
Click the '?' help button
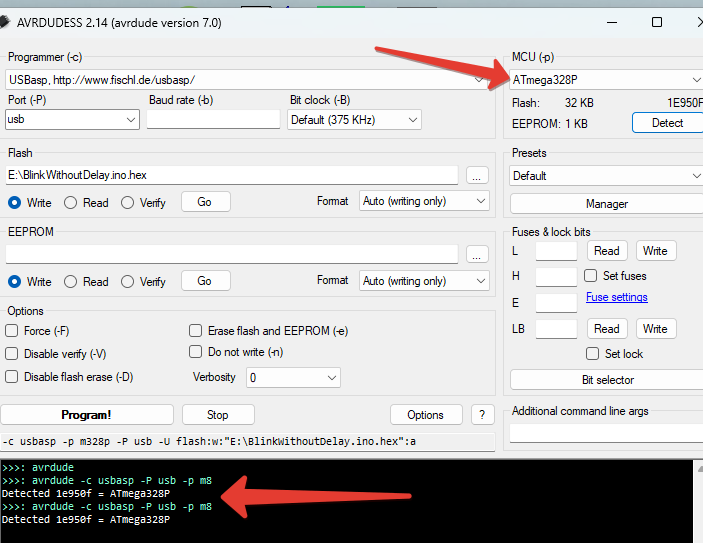[482, 414]
